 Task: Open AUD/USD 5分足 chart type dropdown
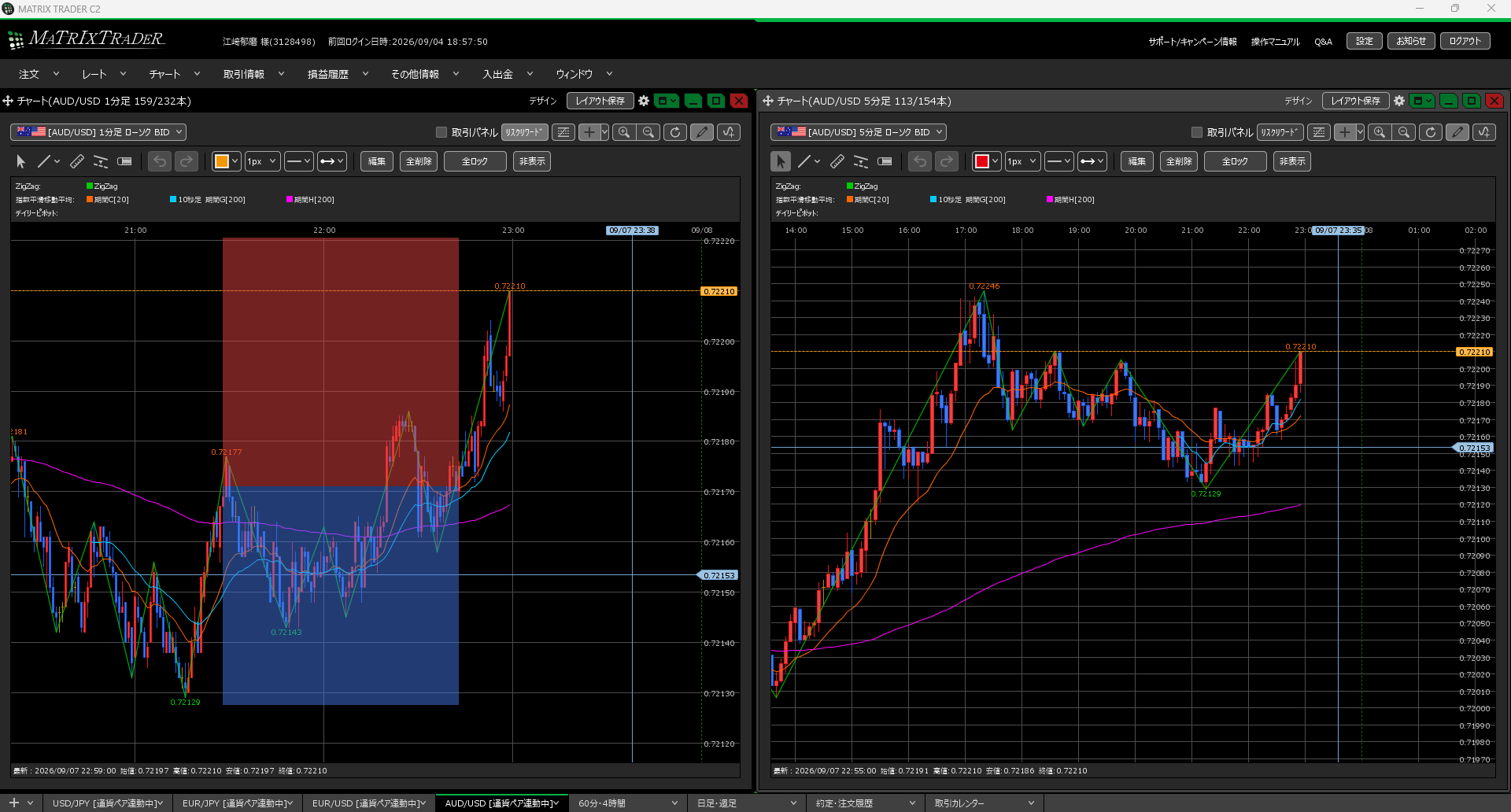click(x=859, y=132)
